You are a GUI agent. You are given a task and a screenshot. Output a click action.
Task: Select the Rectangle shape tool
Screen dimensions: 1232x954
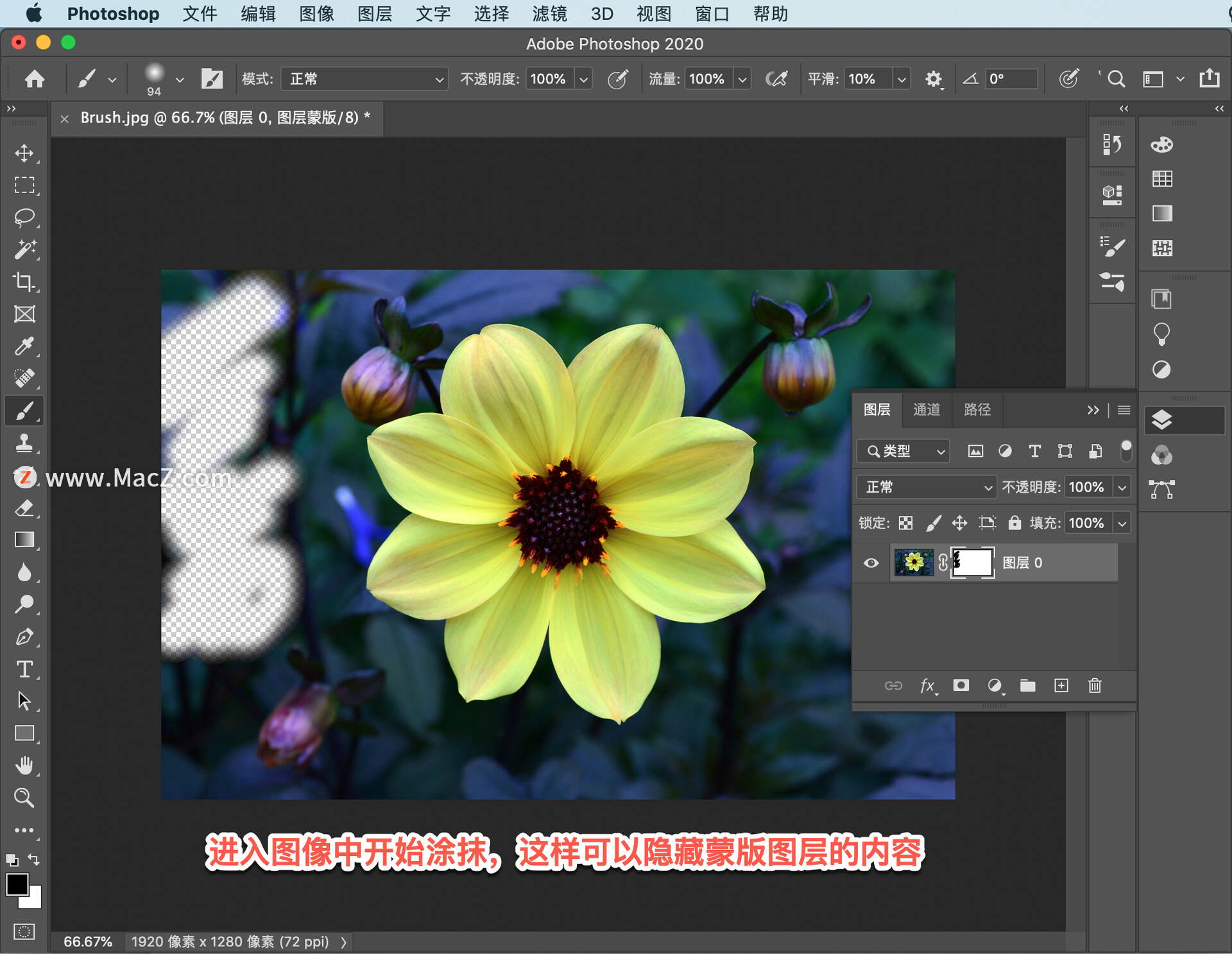tap(24, 733)
